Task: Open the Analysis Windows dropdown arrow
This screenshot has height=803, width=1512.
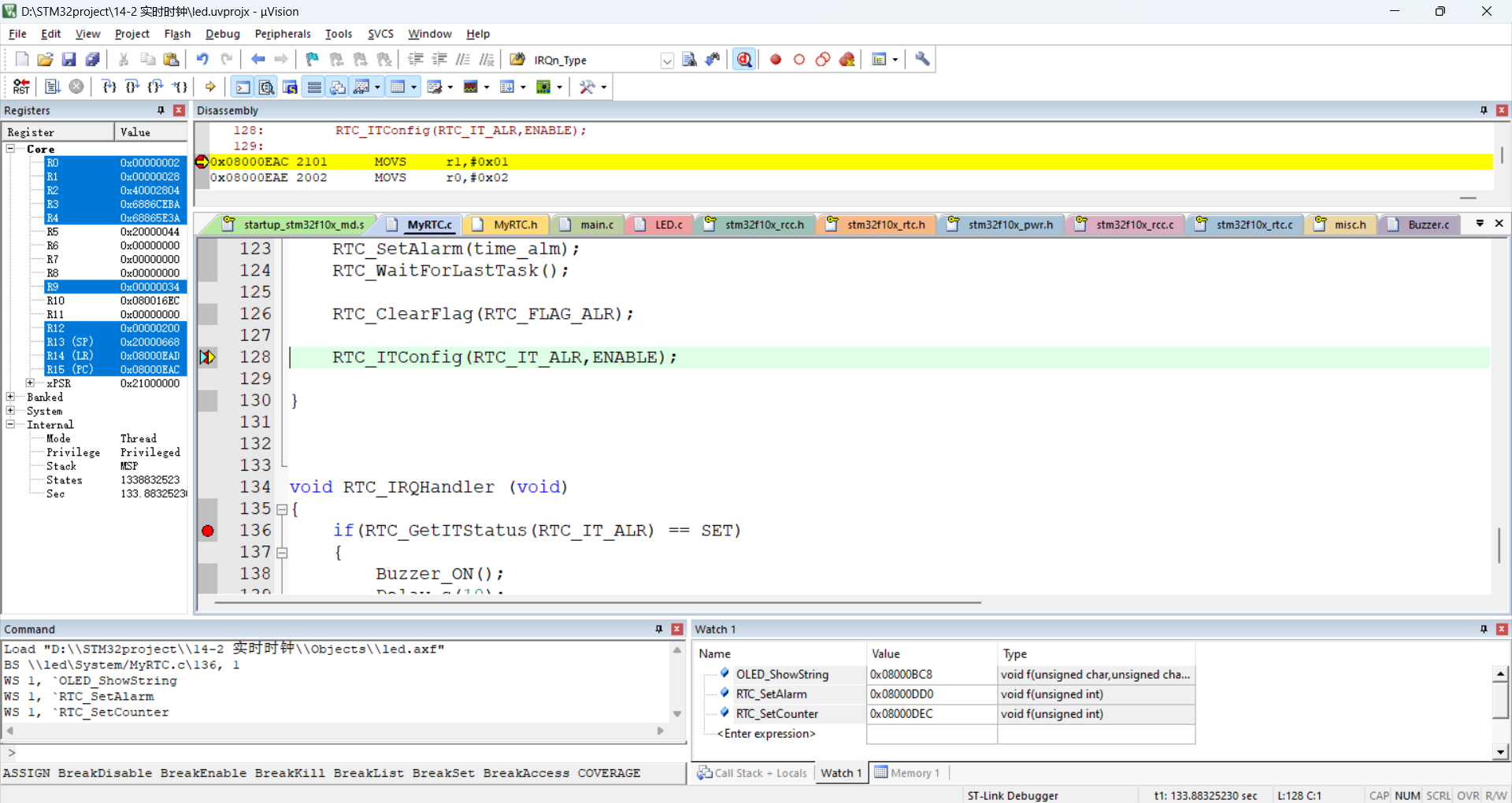Action: click(x=487, y=87)
